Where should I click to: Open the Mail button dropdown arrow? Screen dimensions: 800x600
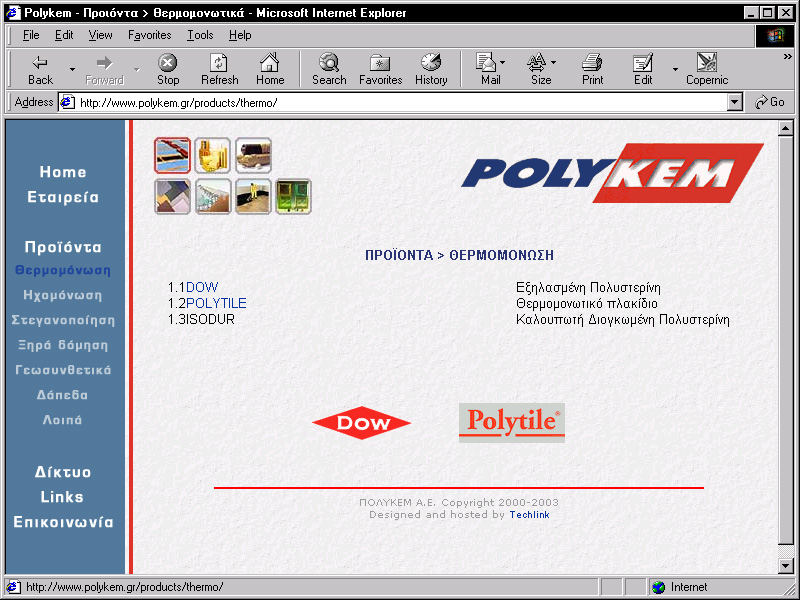click(x=503, y=63)
